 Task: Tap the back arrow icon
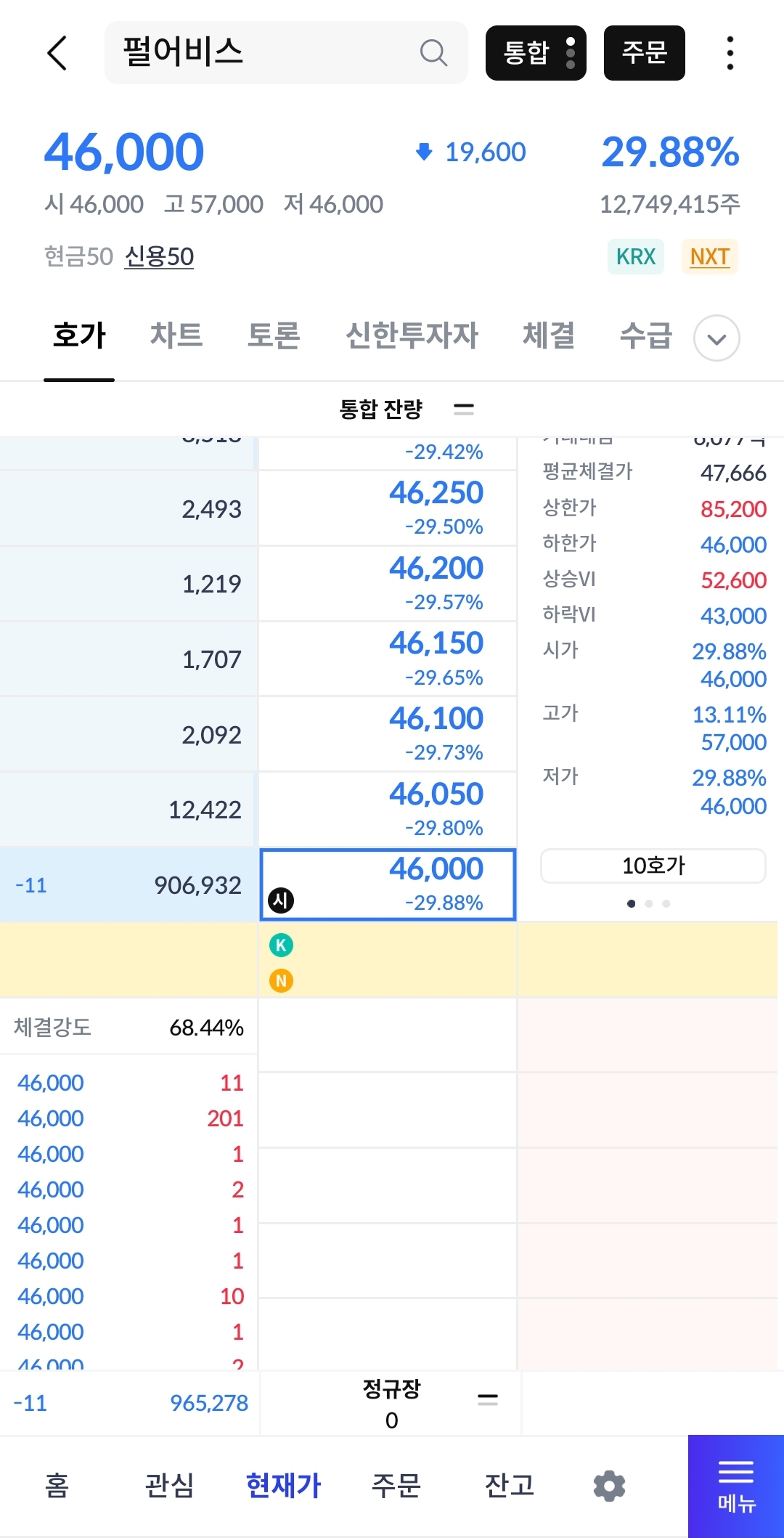57,53
